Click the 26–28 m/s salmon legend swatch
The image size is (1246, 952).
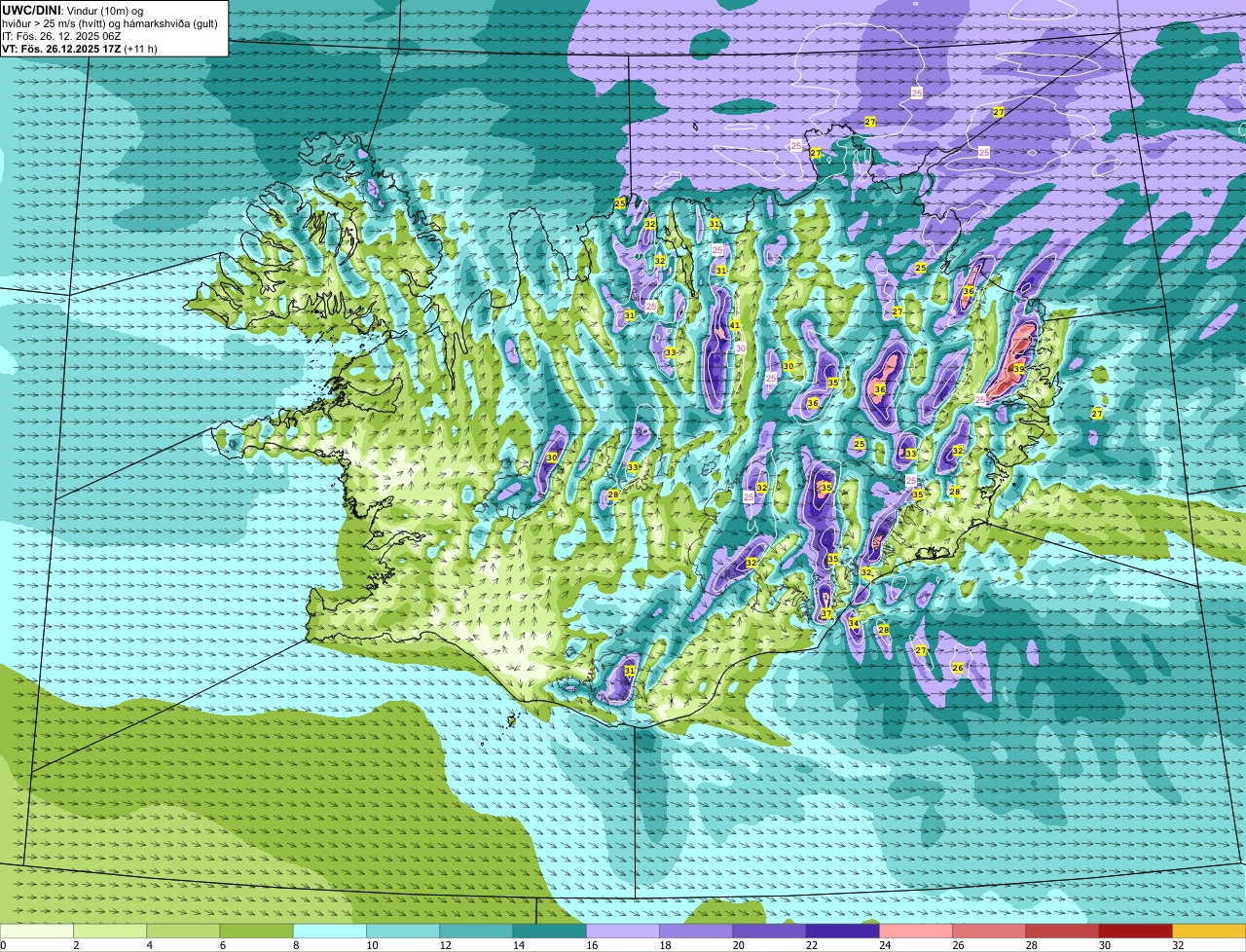989,932
